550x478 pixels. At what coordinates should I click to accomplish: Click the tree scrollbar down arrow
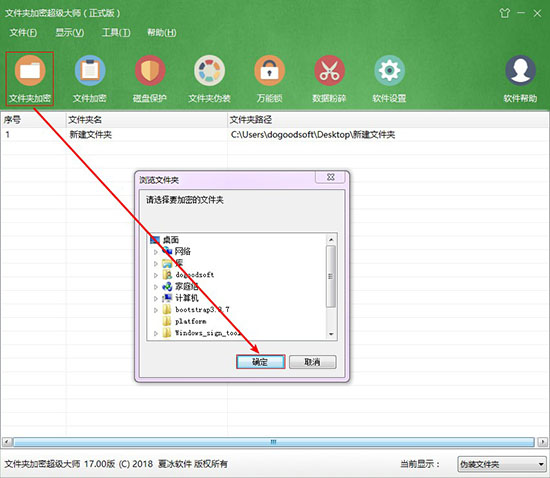click(331, 334)
